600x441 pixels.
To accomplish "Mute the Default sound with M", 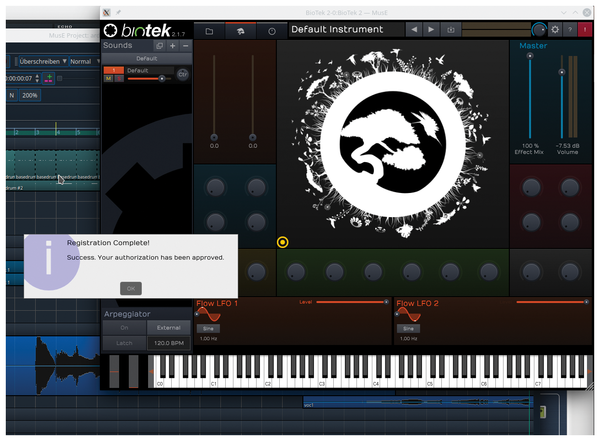I will 108,78.
